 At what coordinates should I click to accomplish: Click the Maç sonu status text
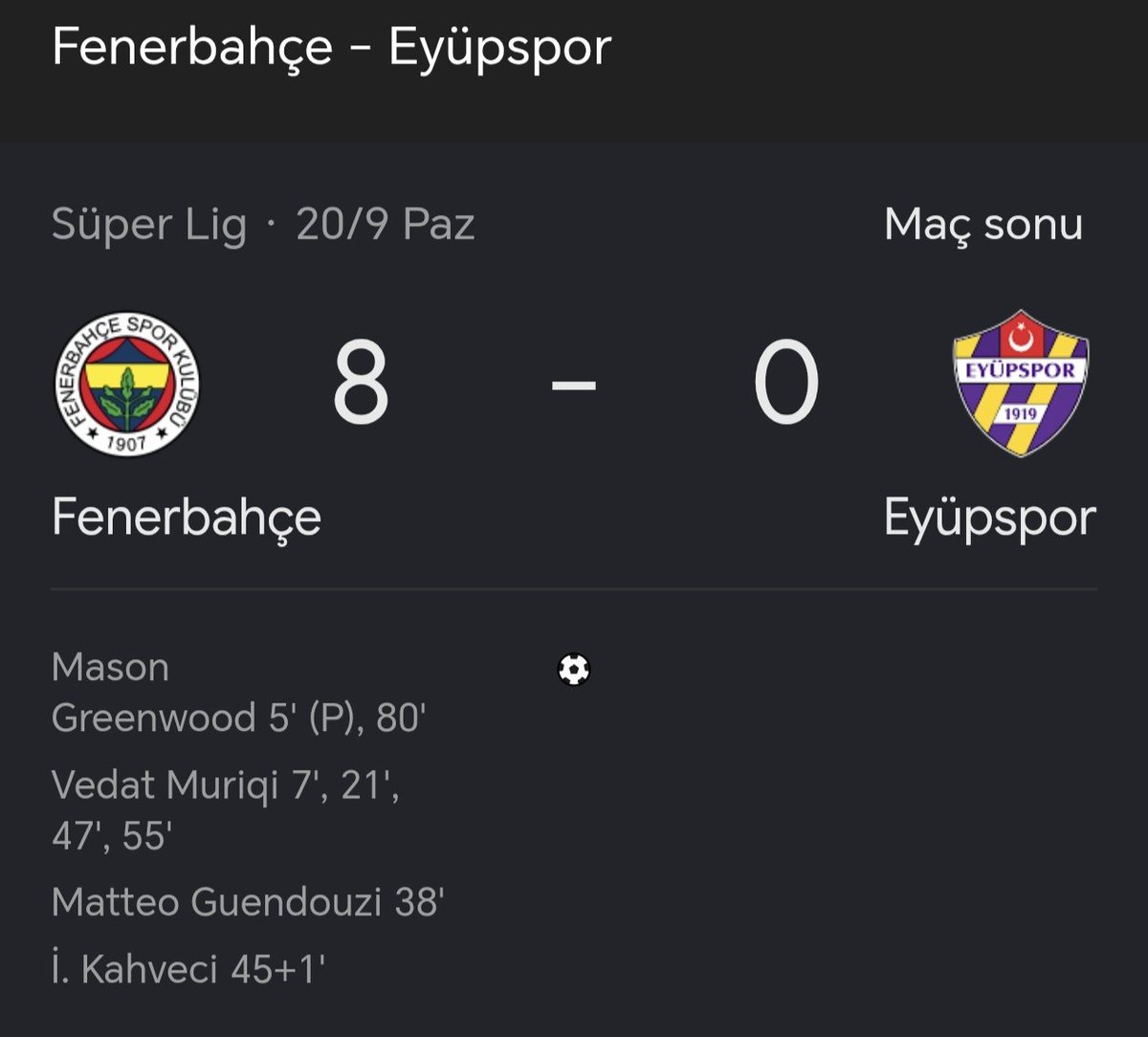(983, 225)
